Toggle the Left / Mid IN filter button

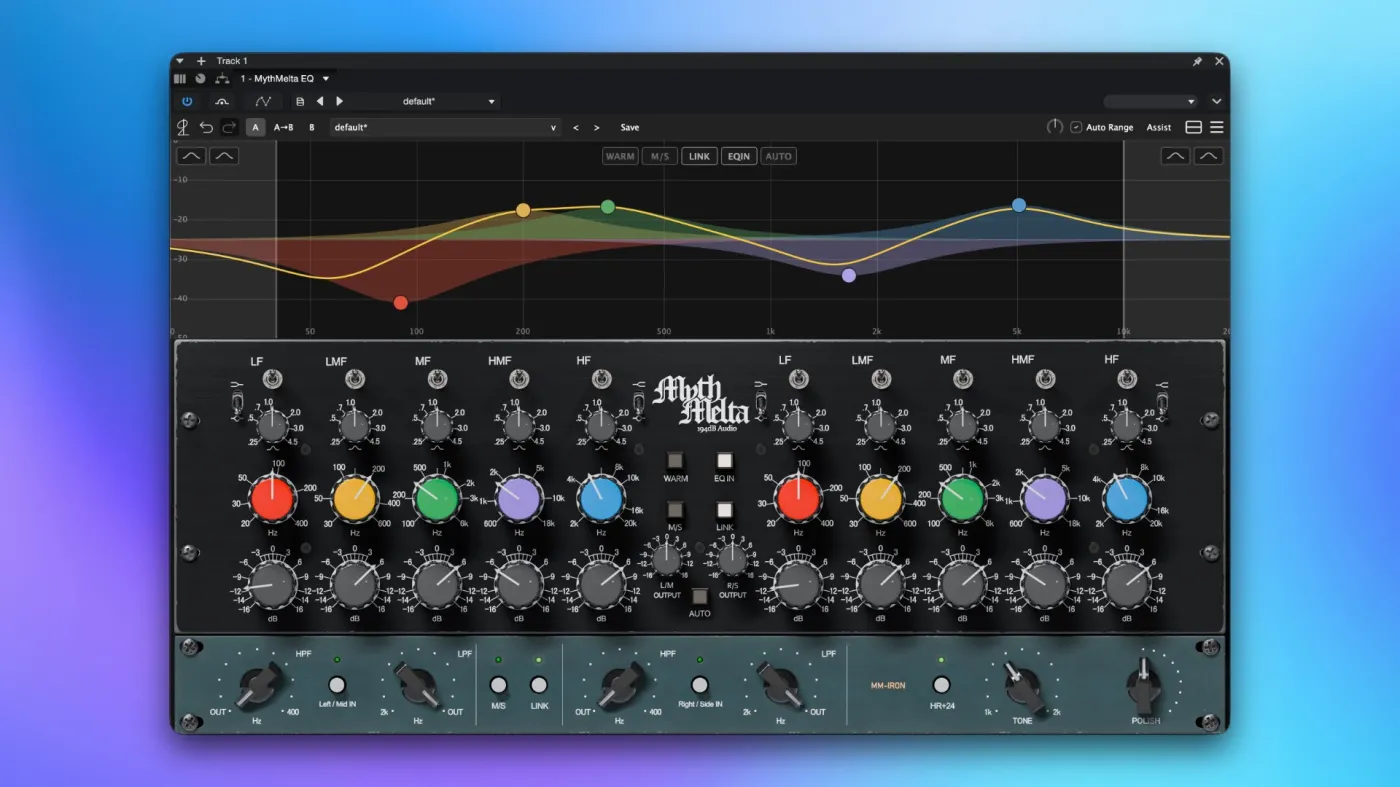pyautogui.click(x=337, y=685)
